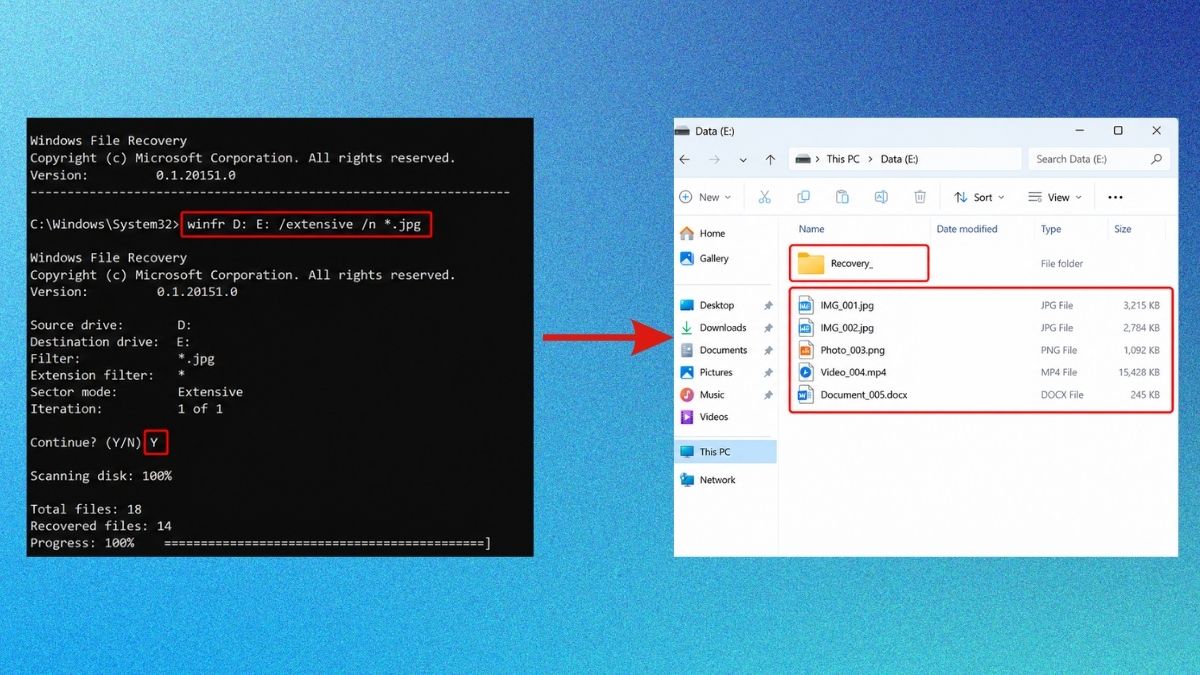Open the Sort dropdown menu
The height and width of the screenshot is (675, 1200).
pyautogui.click(x=979, y=197)
